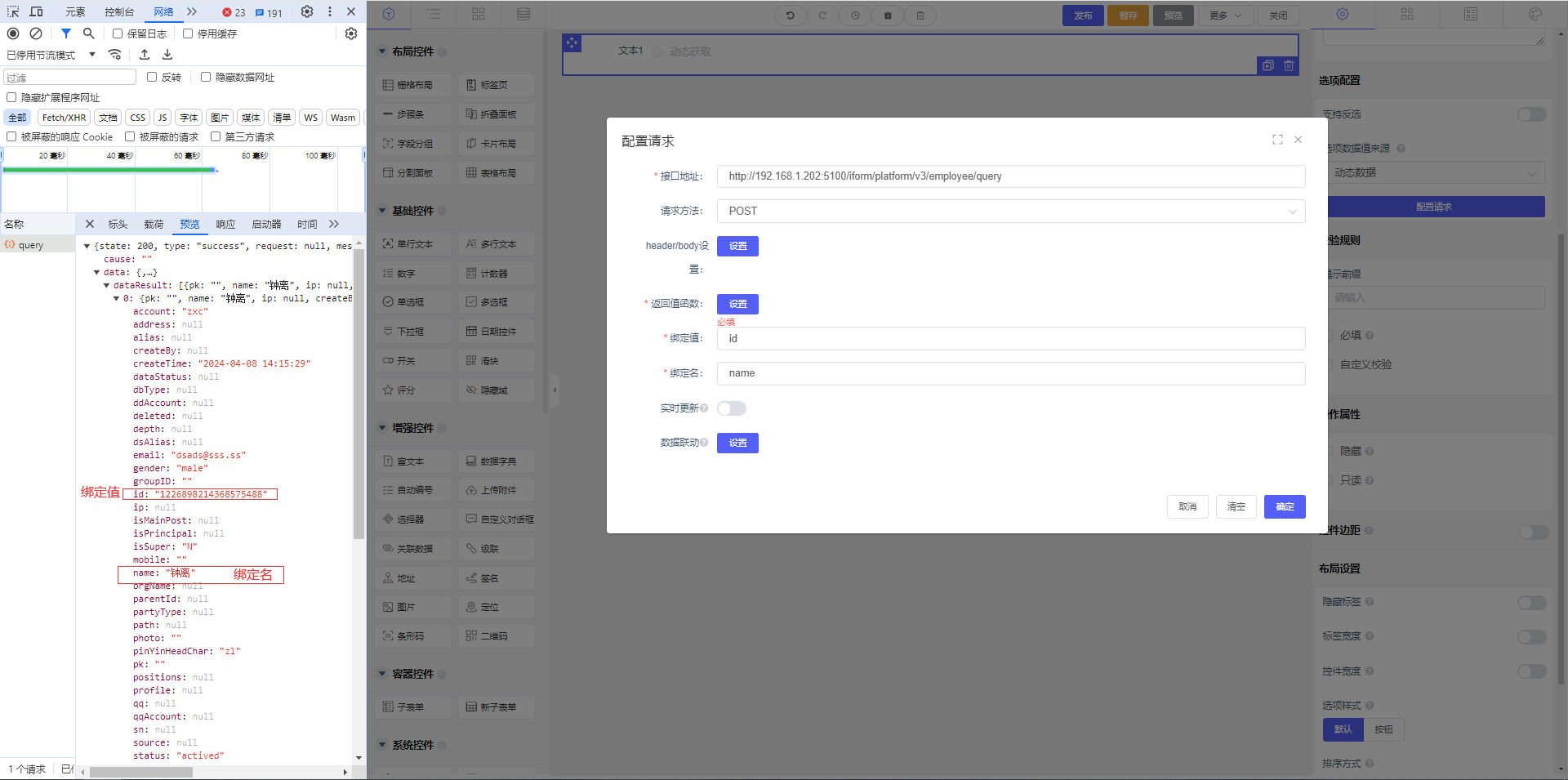Switch to the 响应 tab
Image resolution: width=1568 pixels, height=780 pixels.
(x=225, y=224)
